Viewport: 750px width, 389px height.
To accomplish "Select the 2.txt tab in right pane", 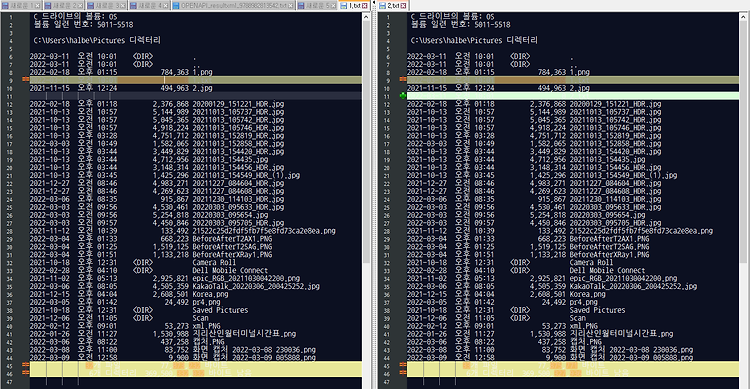I will [393, 5].
